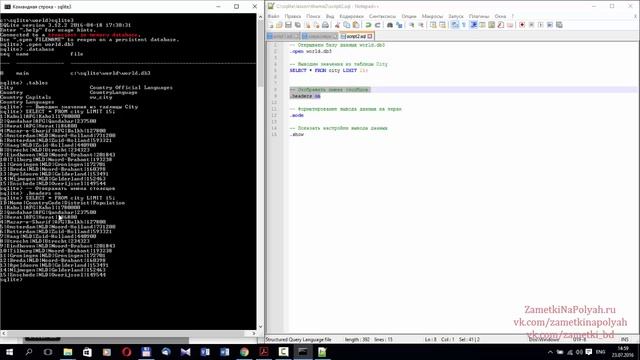Toggle Show All Characters icon
640x360 pixels.
pyautogui.click(x=464, y=25)
